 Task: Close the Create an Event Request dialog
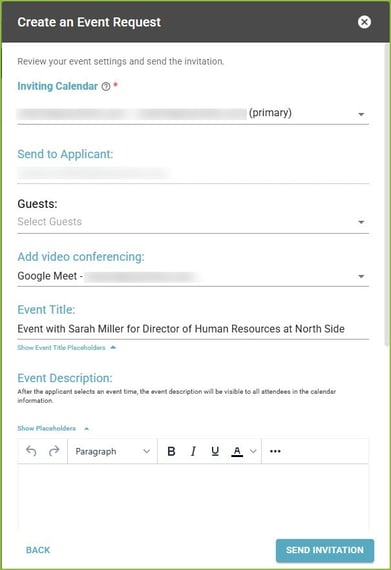pos(364,22)
